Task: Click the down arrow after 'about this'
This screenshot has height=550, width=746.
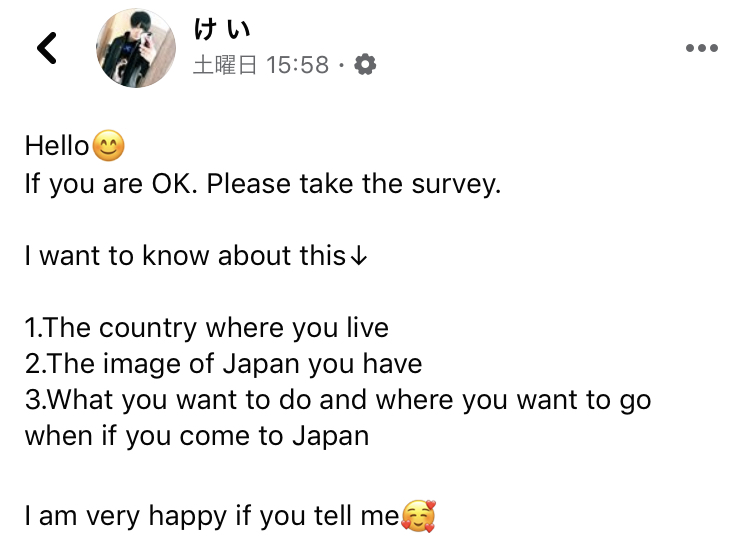Action: pyautogui.click(x=358, y=256)
